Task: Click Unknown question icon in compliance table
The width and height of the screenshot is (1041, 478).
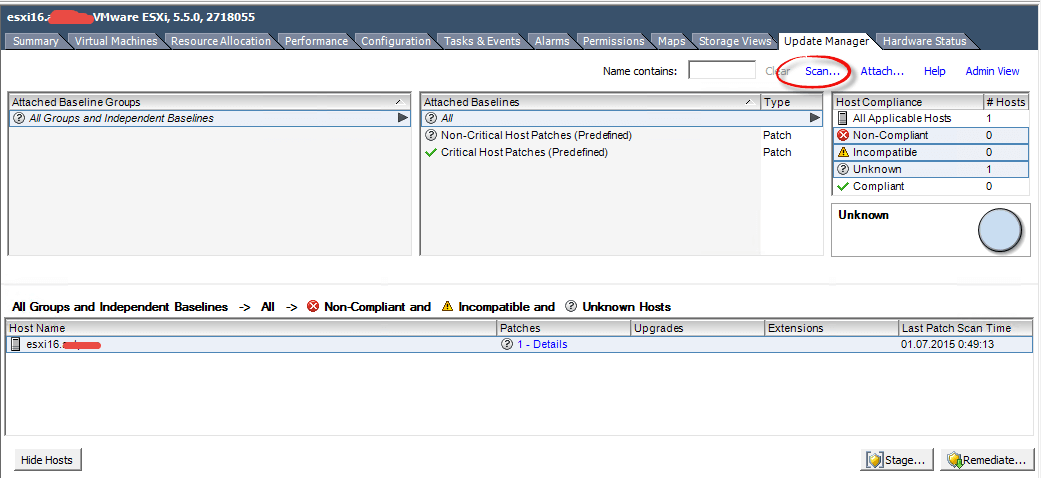Action: tap(843, 169)
